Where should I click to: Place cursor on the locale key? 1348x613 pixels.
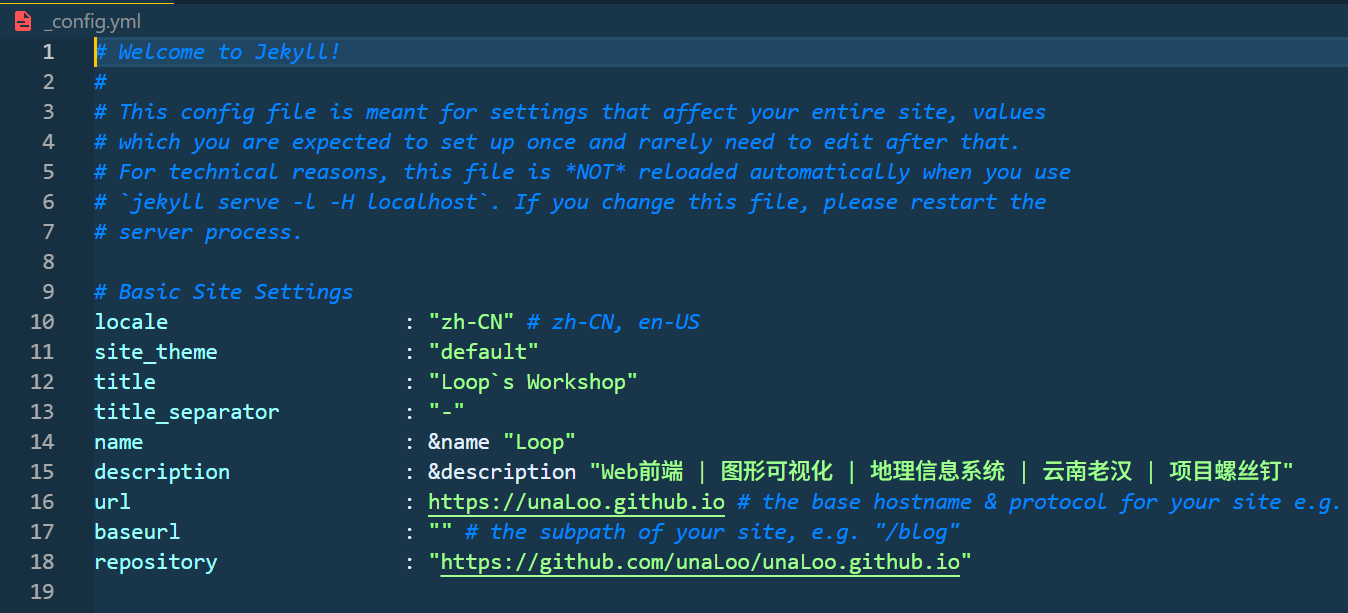click(131, 321)
